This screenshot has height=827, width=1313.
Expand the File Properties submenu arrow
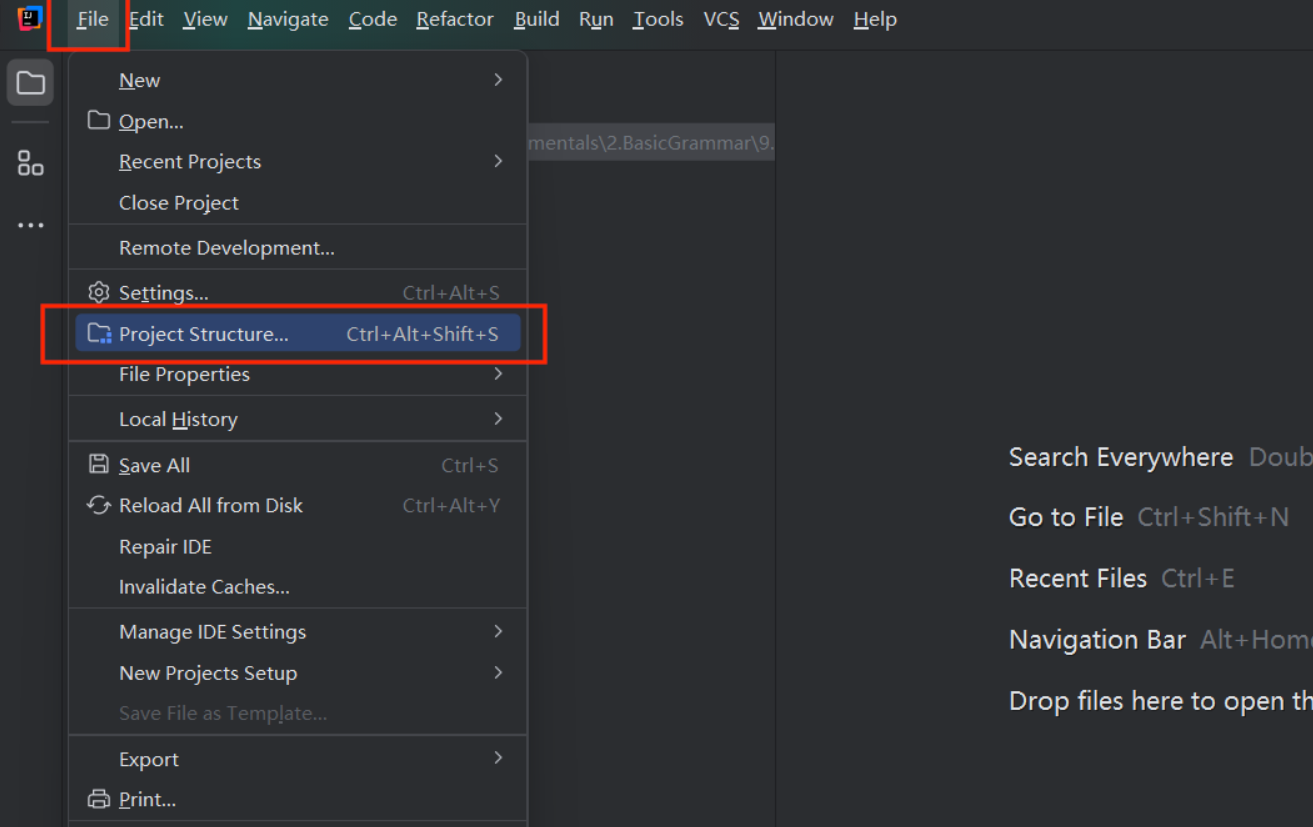point(498,374)
